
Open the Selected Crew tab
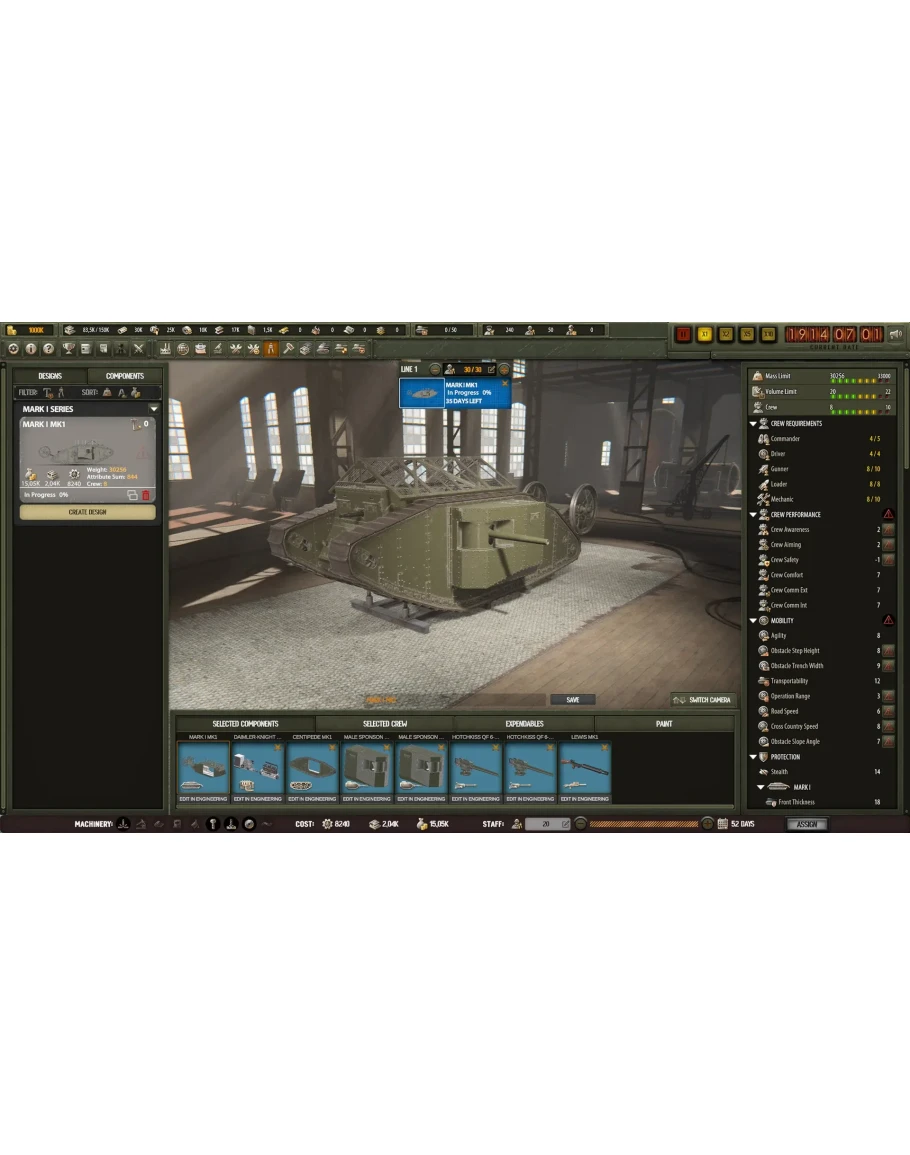[384, 723]
